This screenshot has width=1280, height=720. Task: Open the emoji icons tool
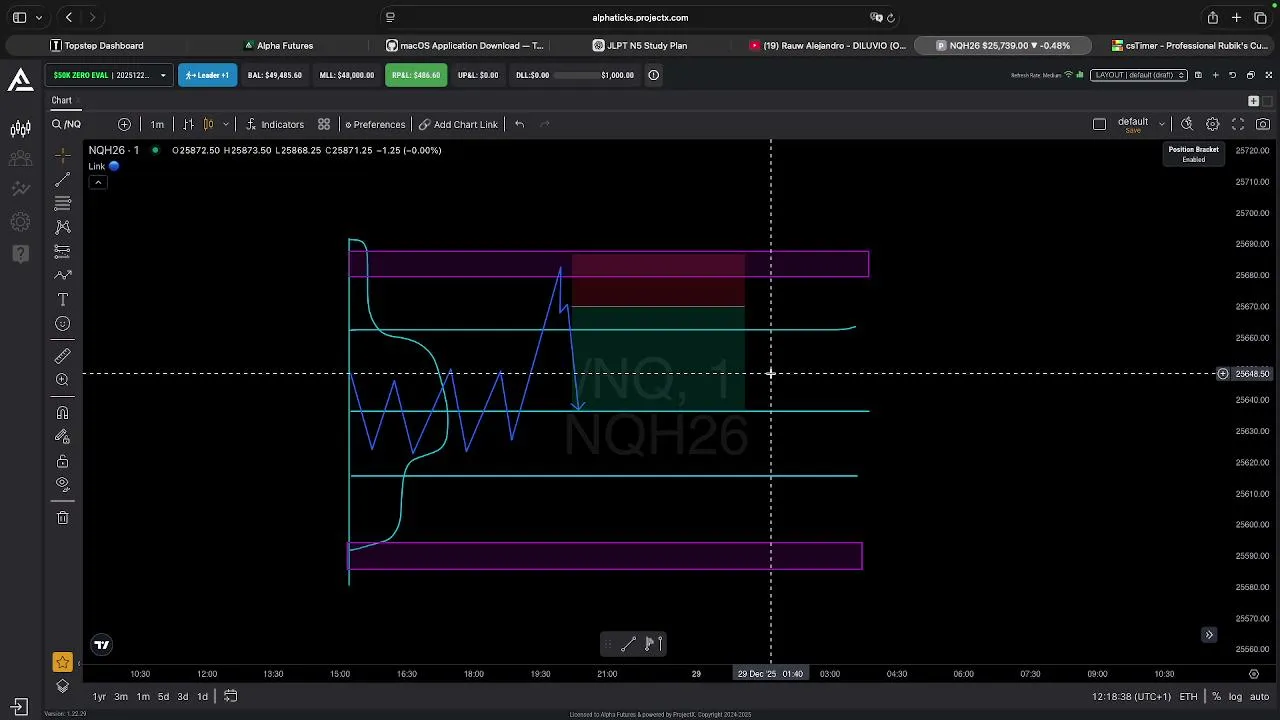coord(62,323)
